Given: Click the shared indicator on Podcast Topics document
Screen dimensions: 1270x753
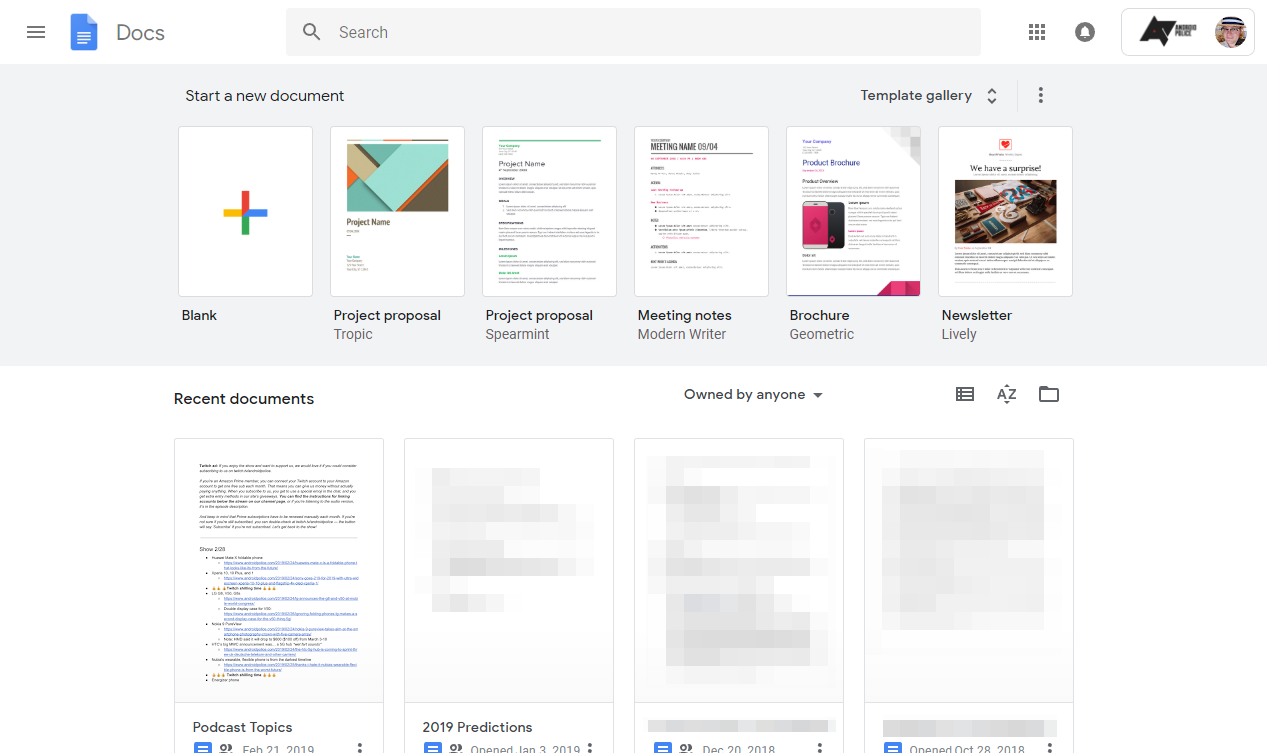Looking at the screenshot, I should 224,749.
